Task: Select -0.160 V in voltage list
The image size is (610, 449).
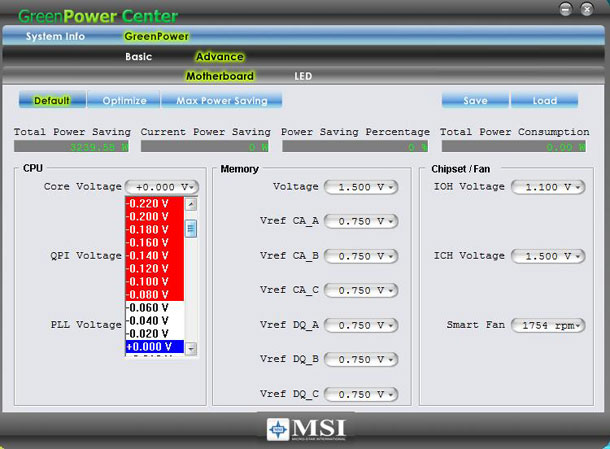Action: (154, 243)
